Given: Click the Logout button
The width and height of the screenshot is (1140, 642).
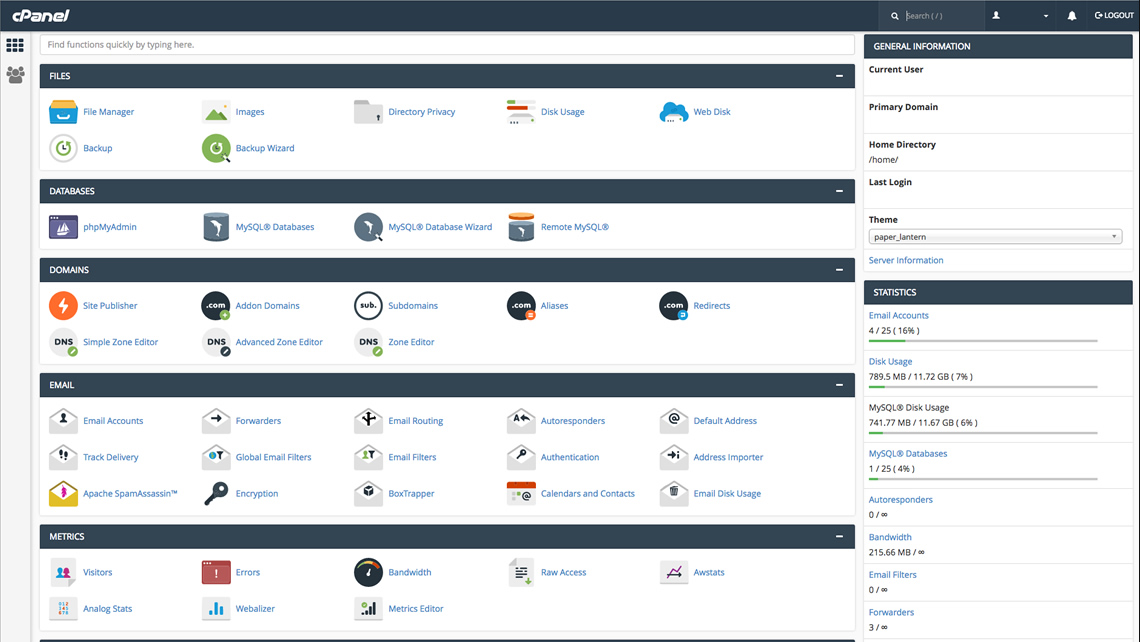Looking at the screenshot, I should 1114,15.
